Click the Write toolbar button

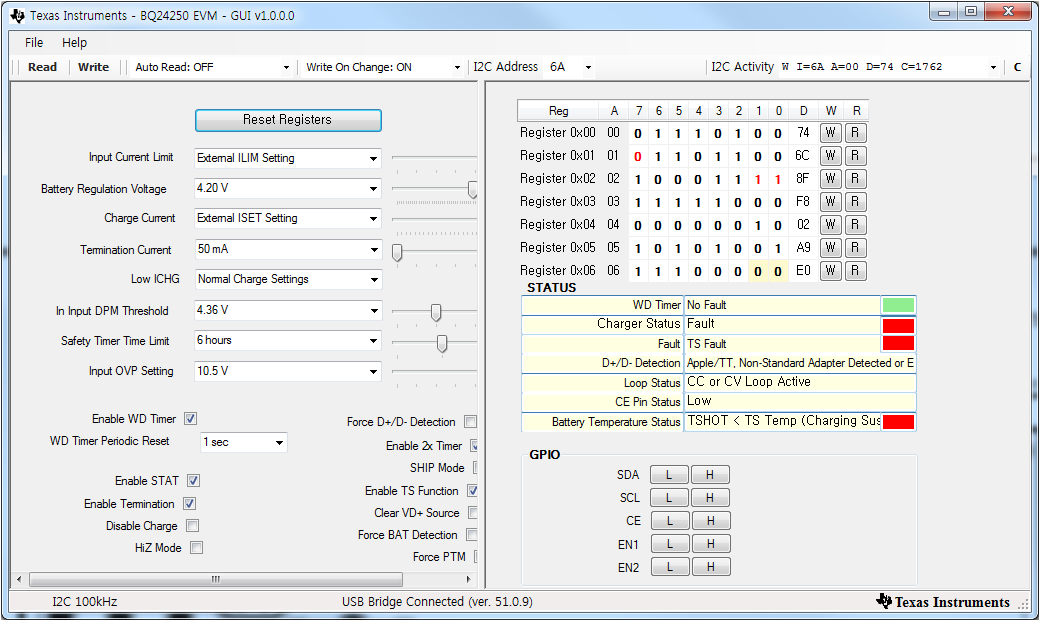click(x=94, y=67)
